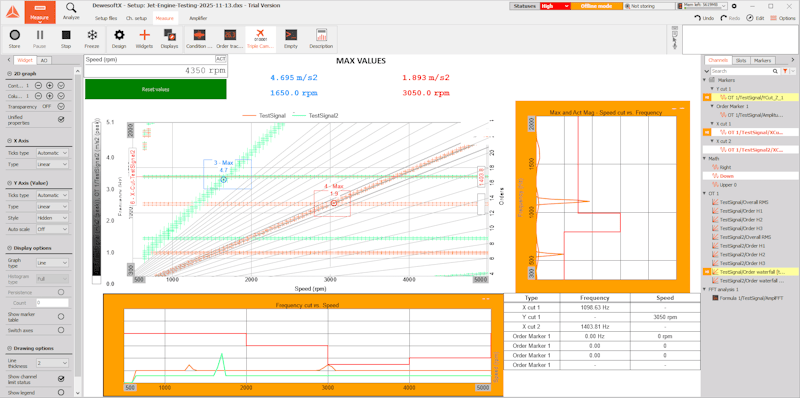800x398 pixels.
Task: Toggle the Unified properties checkbox
Action: [61, 119]
